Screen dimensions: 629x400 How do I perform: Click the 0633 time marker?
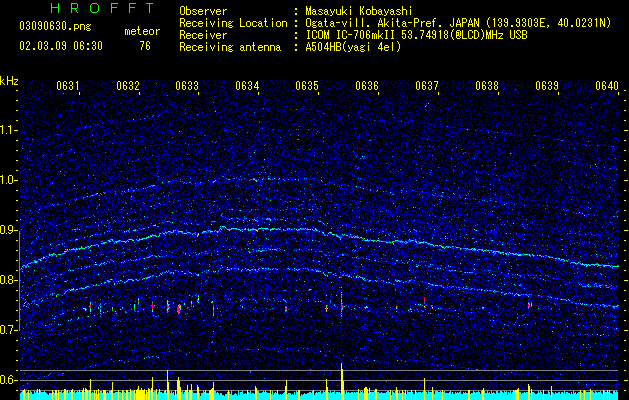tap(187, 86)
